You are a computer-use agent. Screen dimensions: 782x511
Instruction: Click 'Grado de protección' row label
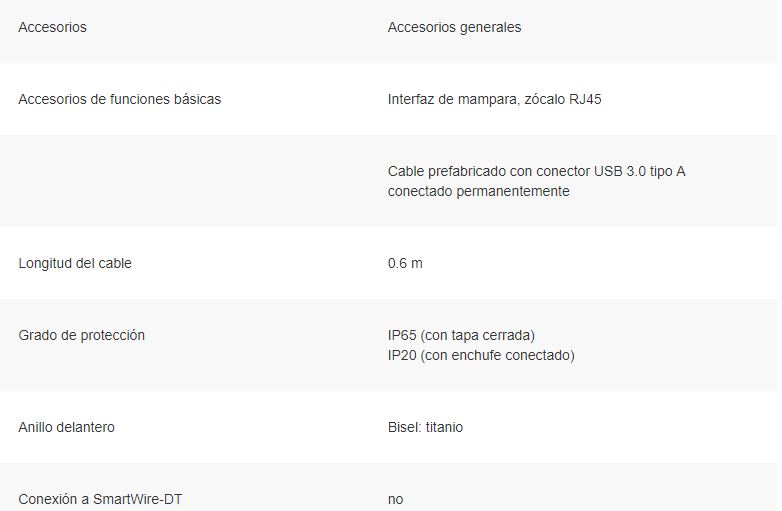[82, 335]
